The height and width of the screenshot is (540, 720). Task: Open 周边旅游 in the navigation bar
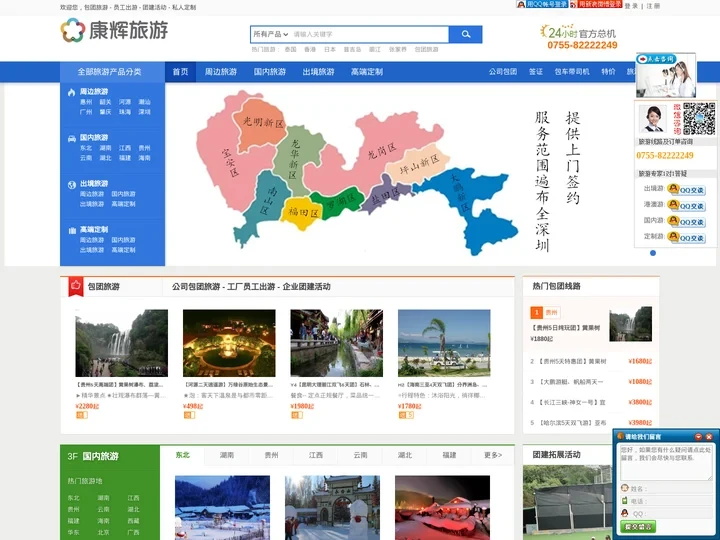(221, 72)
